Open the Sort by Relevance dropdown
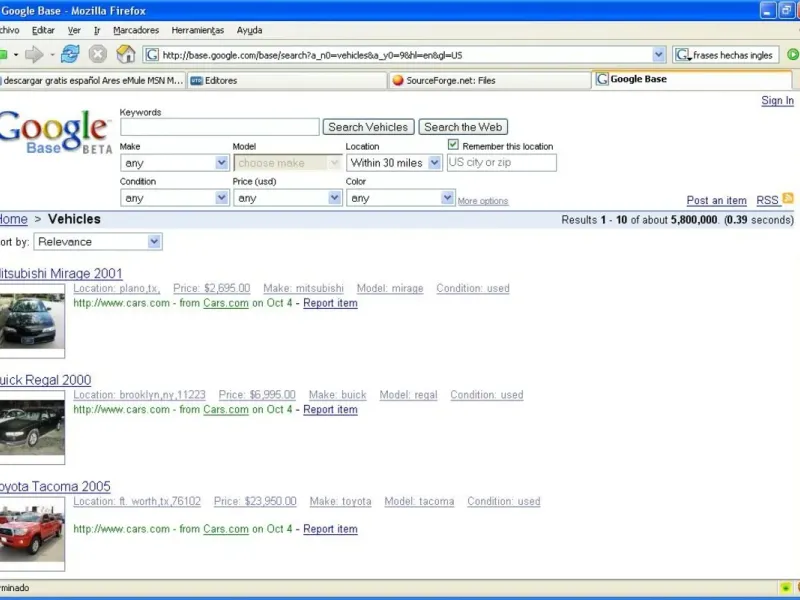 pos(98,242)
